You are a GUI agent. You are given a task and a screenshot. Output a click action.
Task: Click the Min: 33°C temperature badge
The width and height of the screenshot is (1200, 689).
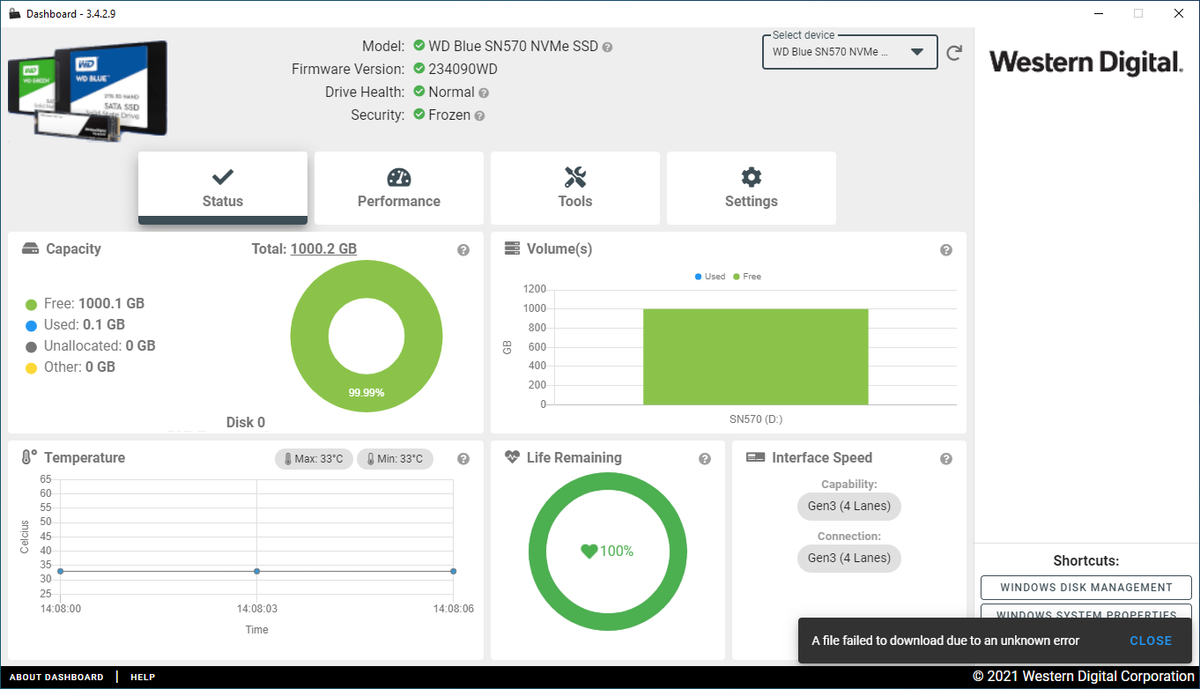click(396, 459)
